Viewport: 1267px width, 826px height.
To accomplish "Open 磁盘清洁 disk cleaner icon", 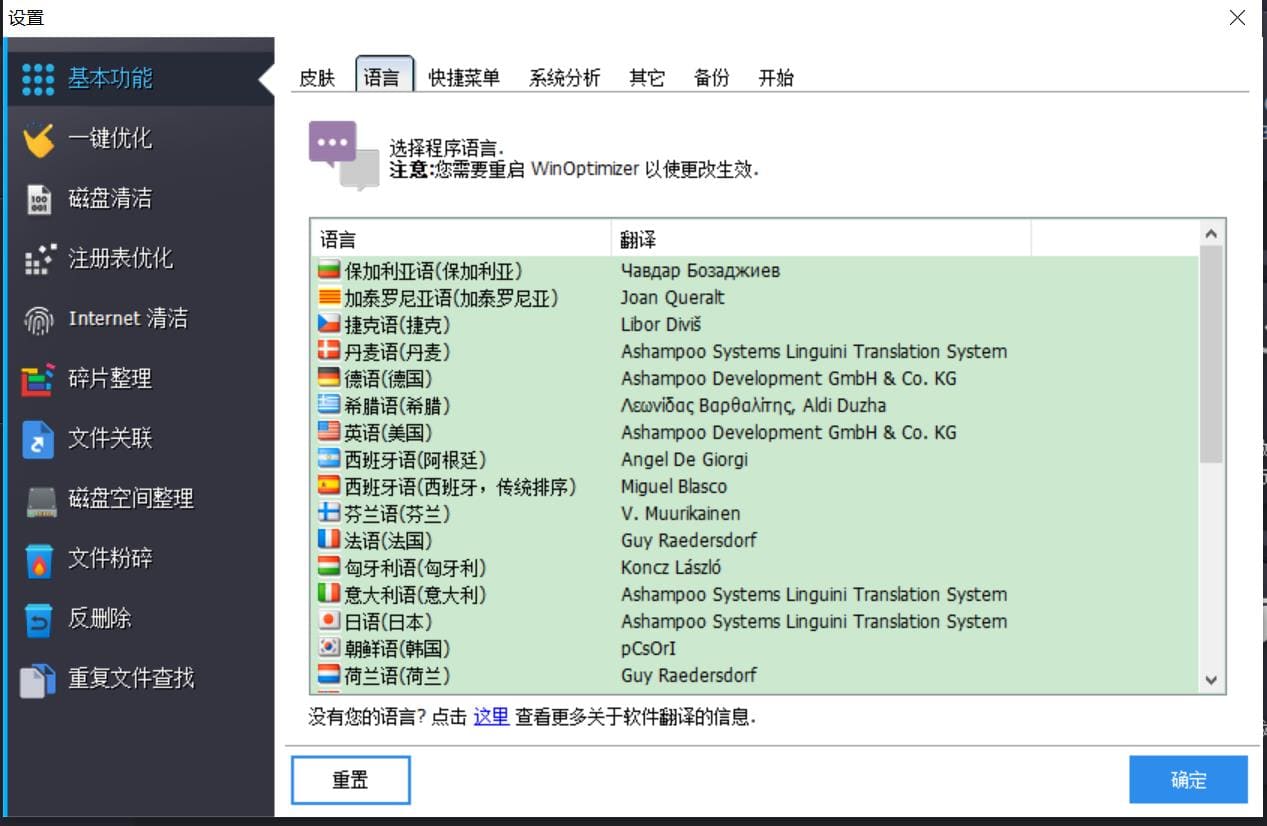I will point(38,199).
